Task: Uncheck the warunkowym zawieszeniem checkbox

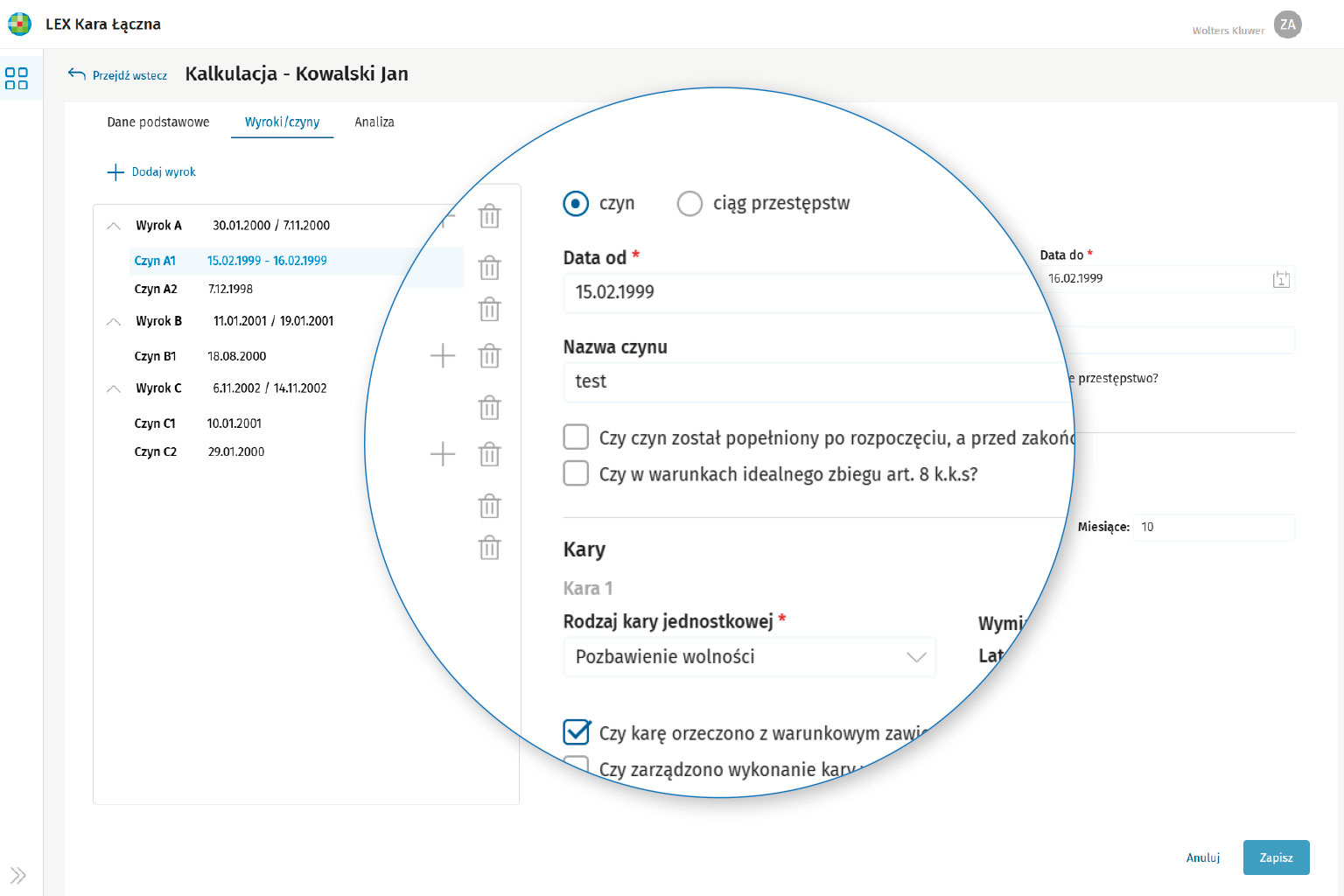Action: point(576,732)
